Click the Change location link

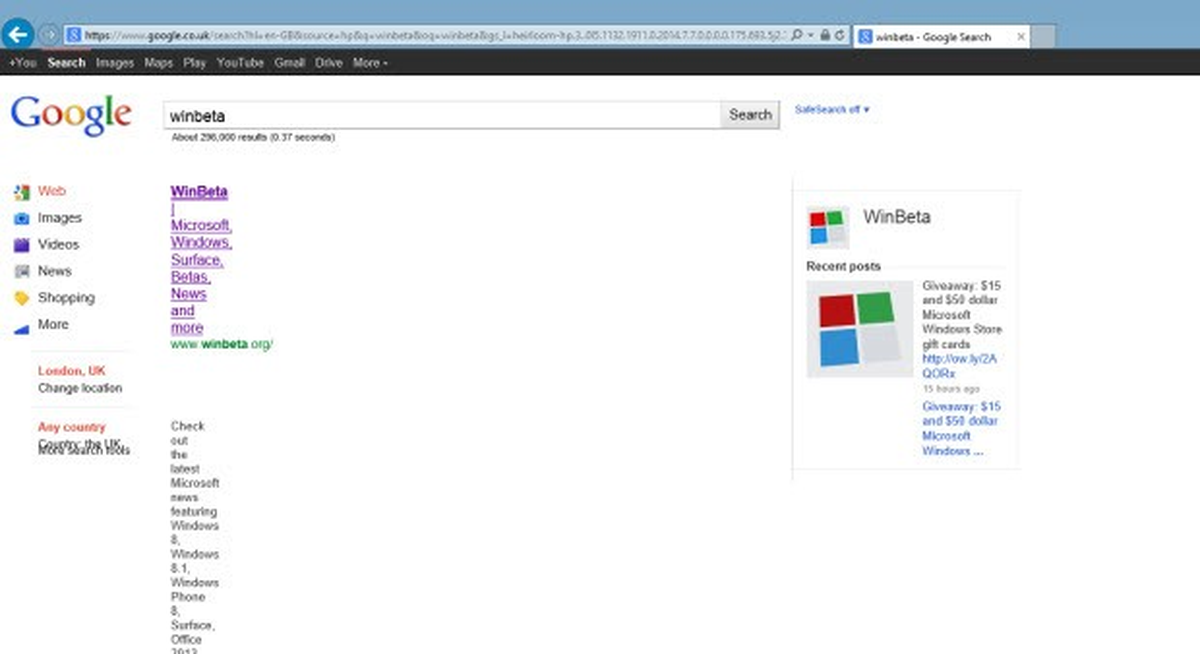point(80,388)
